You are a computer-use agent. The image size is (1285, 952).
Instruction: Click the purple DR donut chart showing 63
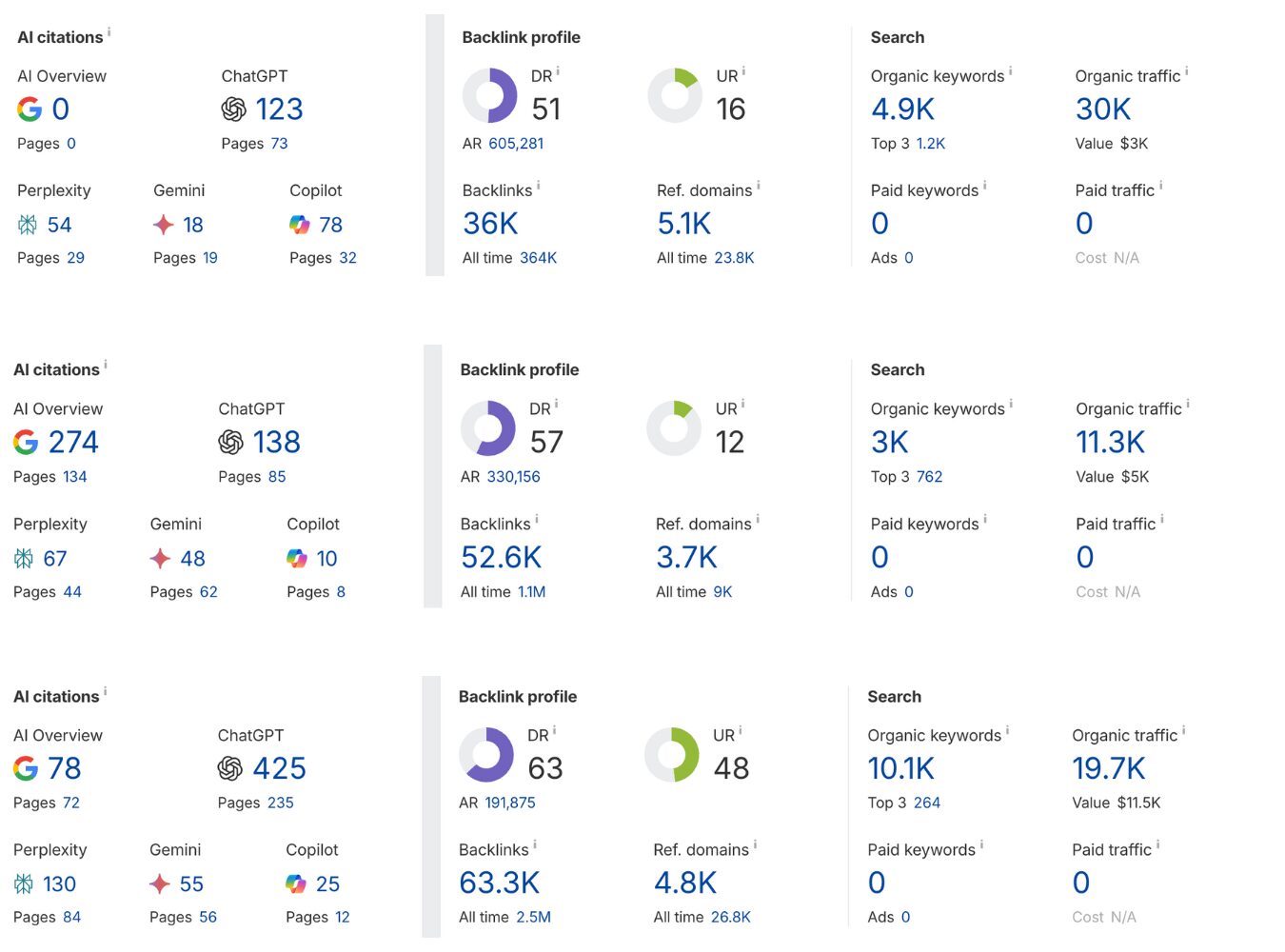tap(486, 755)
